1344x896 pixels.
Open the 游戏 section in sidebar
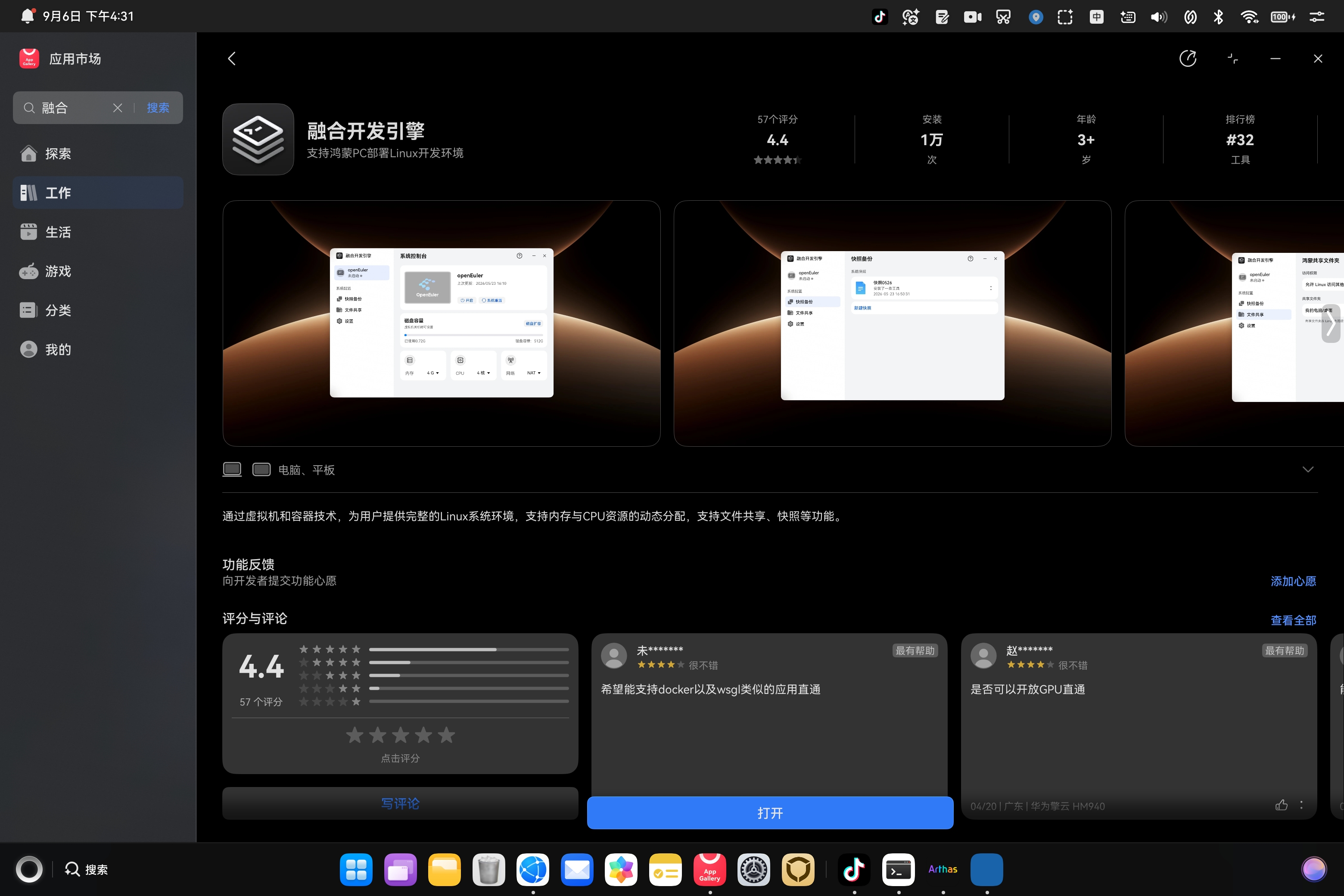98,271
